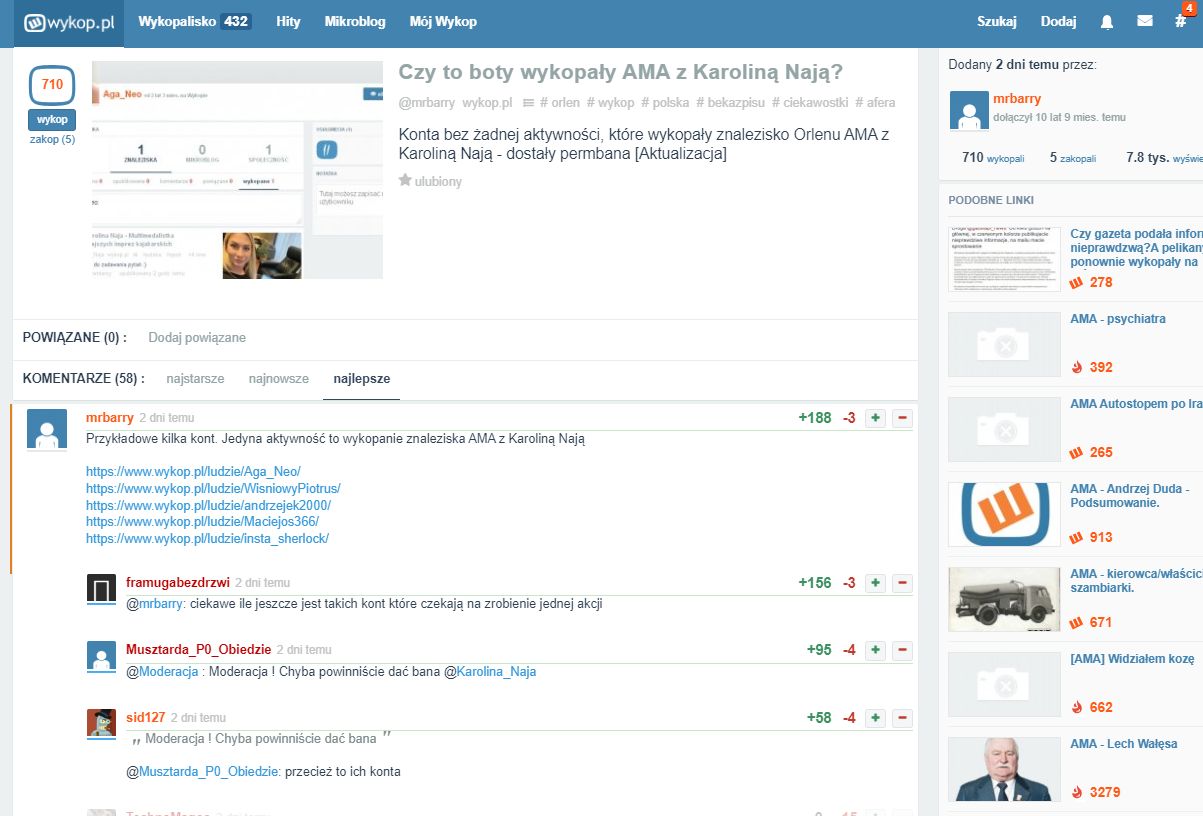Viewport: 1203px width, 816px height.
Task: Click sid127's avatar icon
Action: (101, 723)
